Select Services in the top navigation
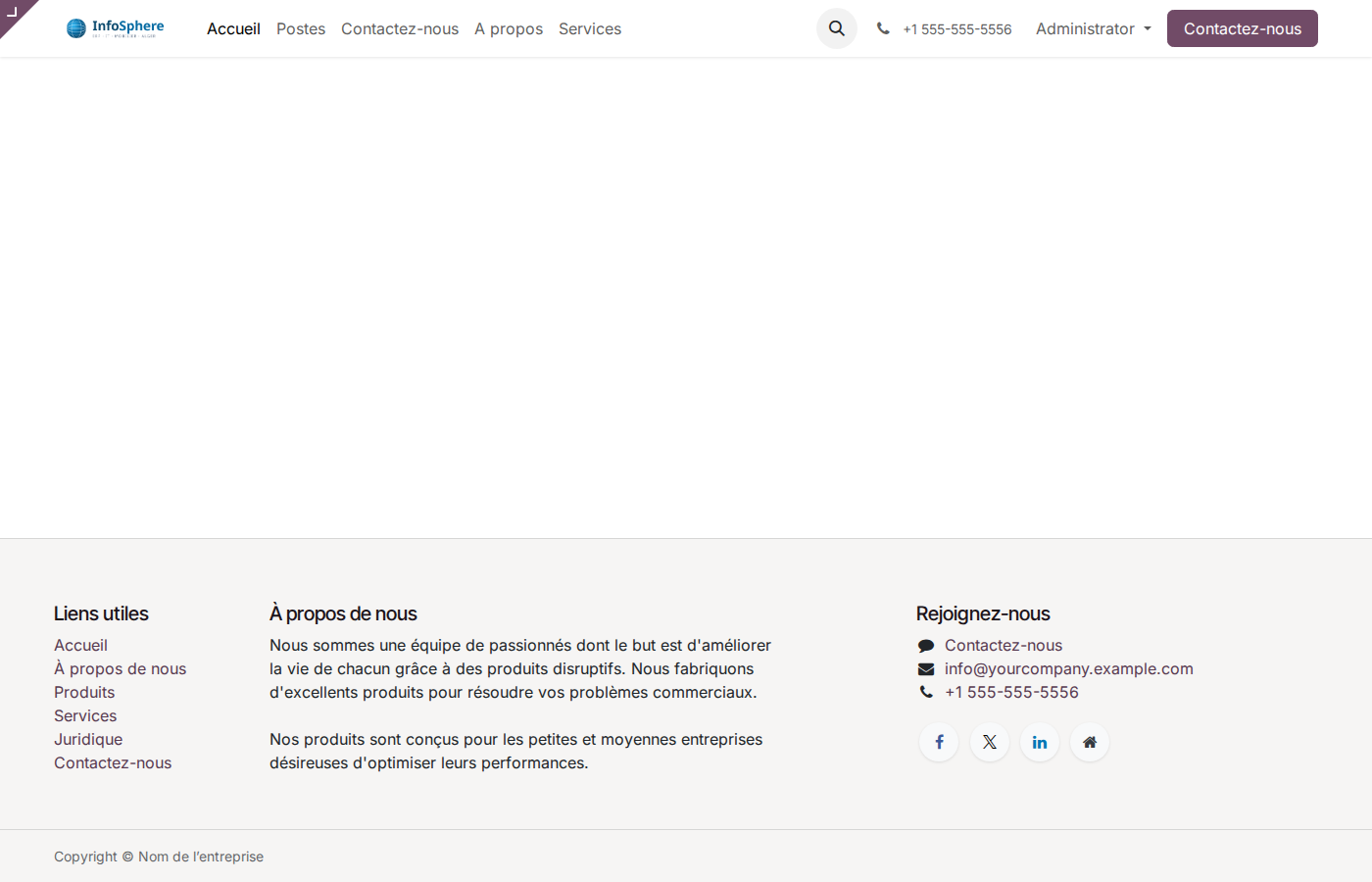1372x882 pixels. click(x=589, y=28)
